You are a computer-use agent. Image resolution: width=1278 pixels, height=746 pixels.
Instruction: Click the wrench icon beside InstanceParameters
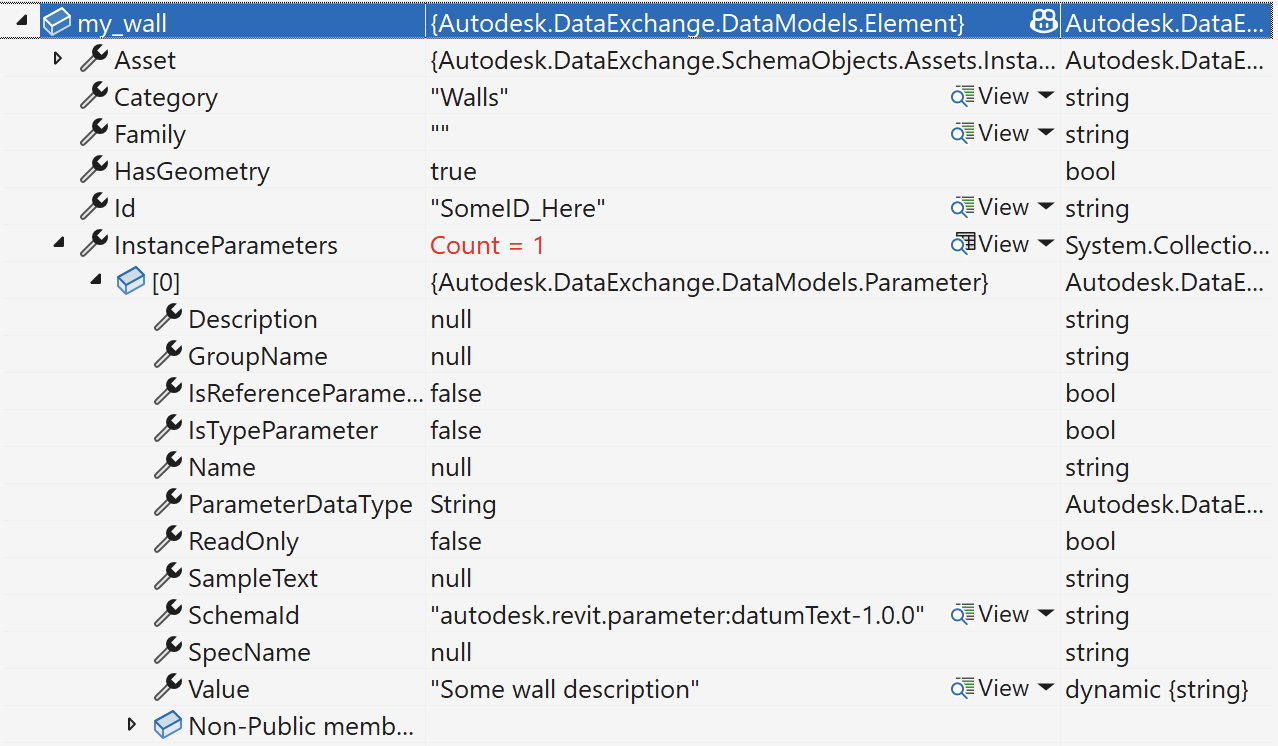tap(94, 243)
